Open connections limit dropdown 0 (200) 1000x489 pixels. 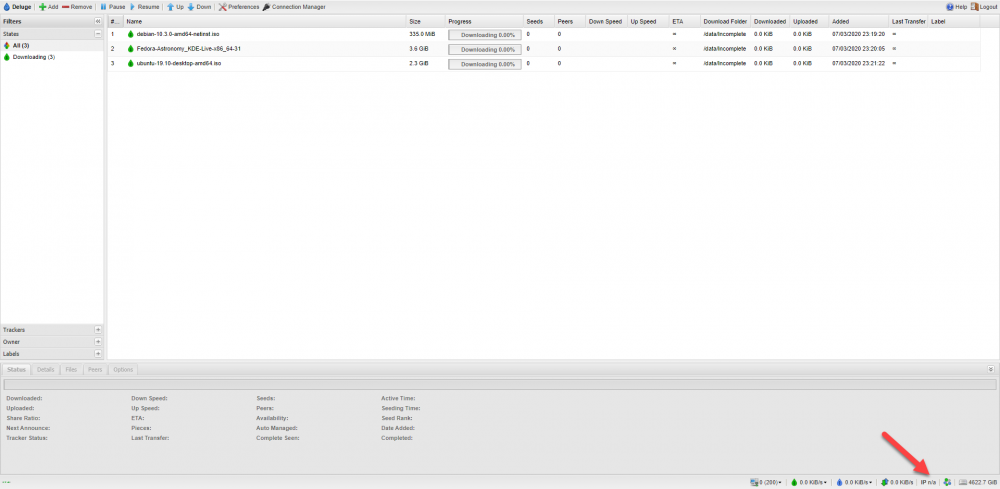pos(767,482)
